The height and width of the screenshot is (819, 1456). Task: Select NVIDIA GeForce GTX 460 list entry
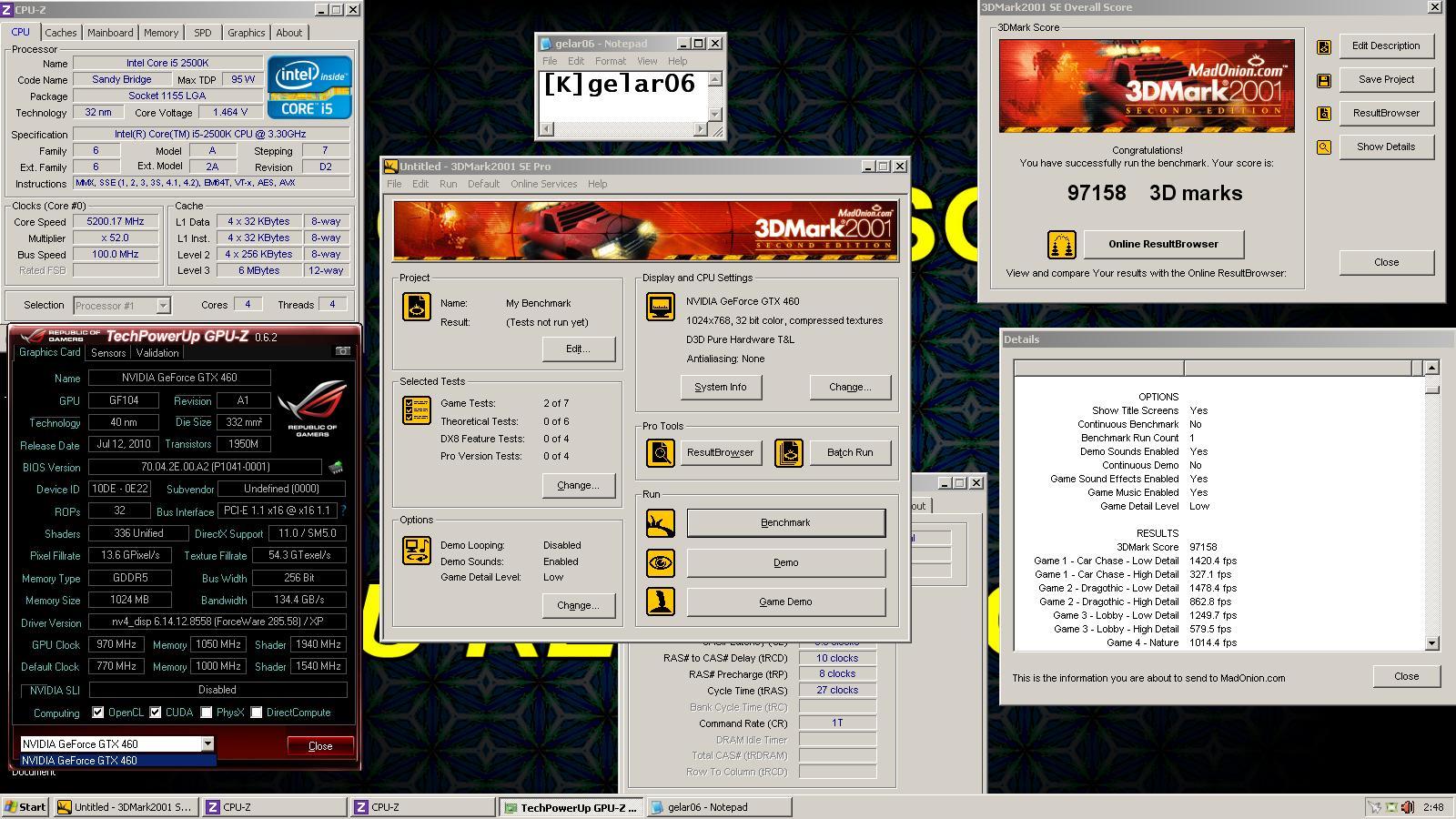pyautogui.click(x=118, y=761)
